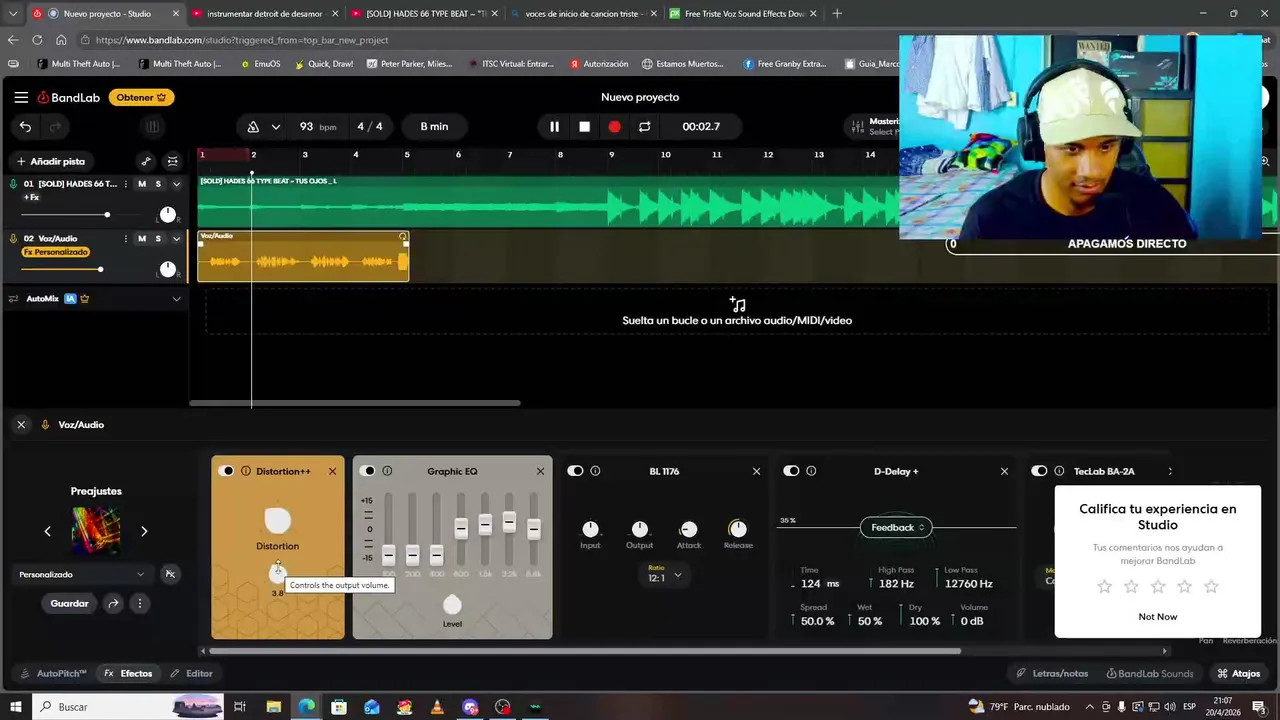The height and width of the screenshot is (720, 1280).
Task: Toggle the metronome icon
Action: tap(253, 127)
